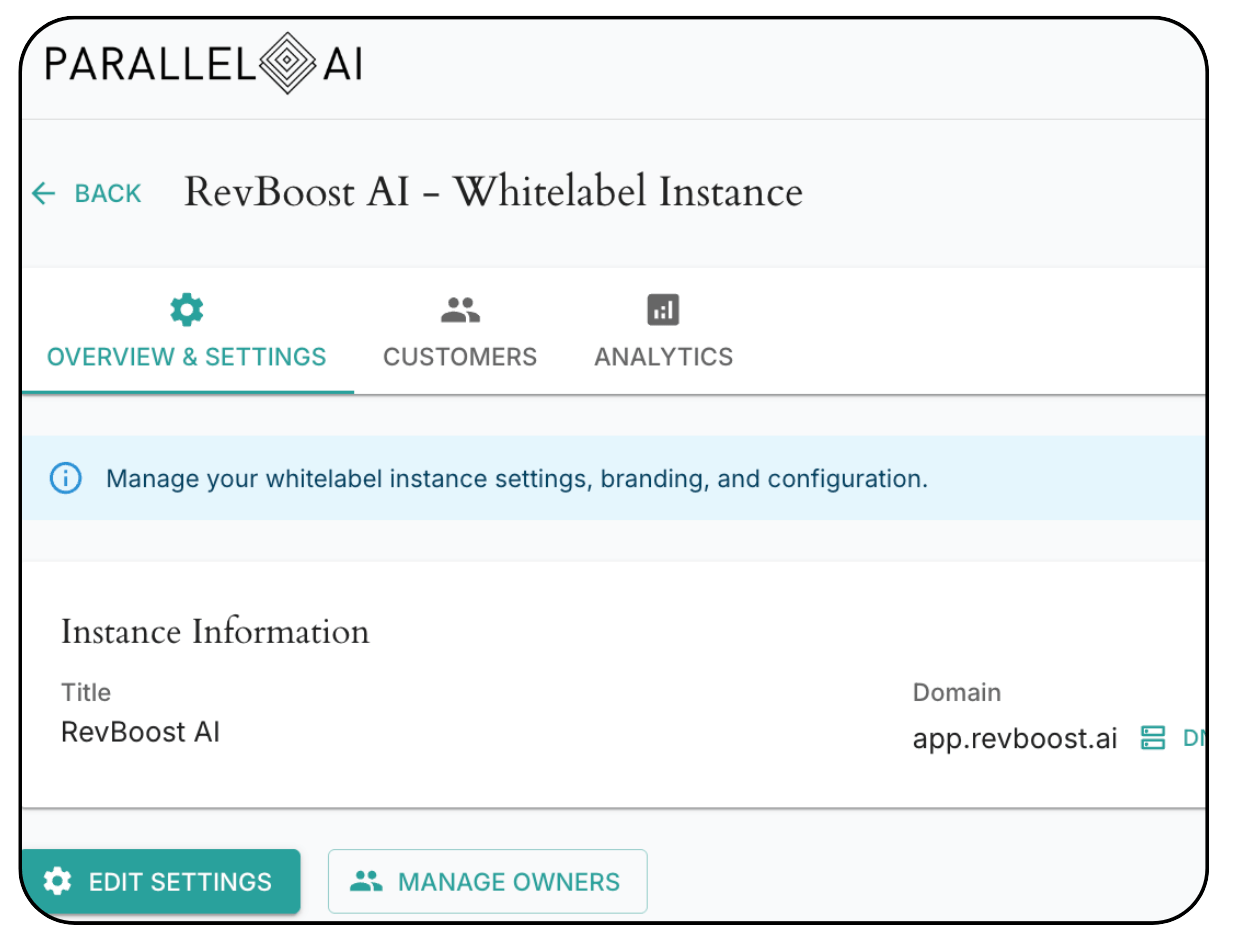Image resolution: width=1234 pixels, height=936 pixels.
Task: Click the people icon inside Manage Owners button
Action: [x=367, y=881]
